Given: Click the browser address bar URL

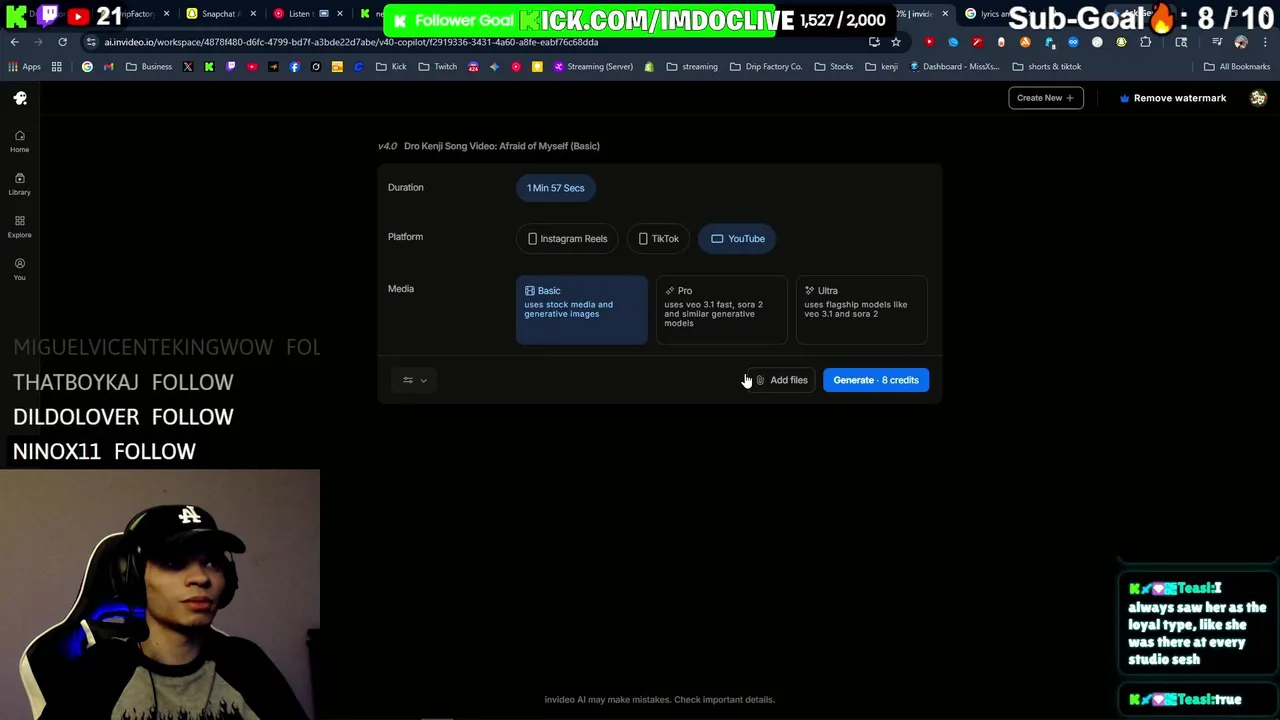Looking at the screenshot, I should [351, 42].
